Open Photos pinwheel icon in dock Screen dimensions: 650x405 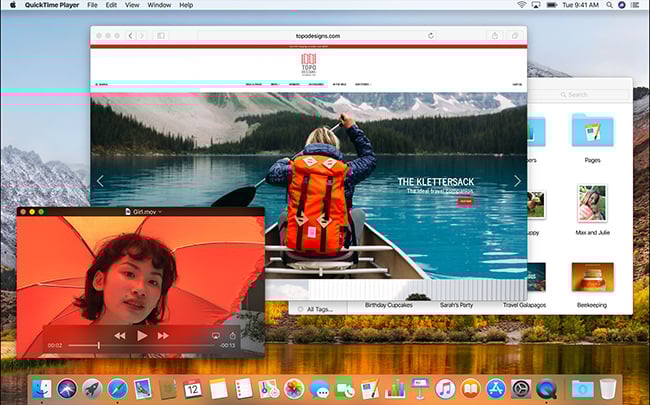coord(294,389)
